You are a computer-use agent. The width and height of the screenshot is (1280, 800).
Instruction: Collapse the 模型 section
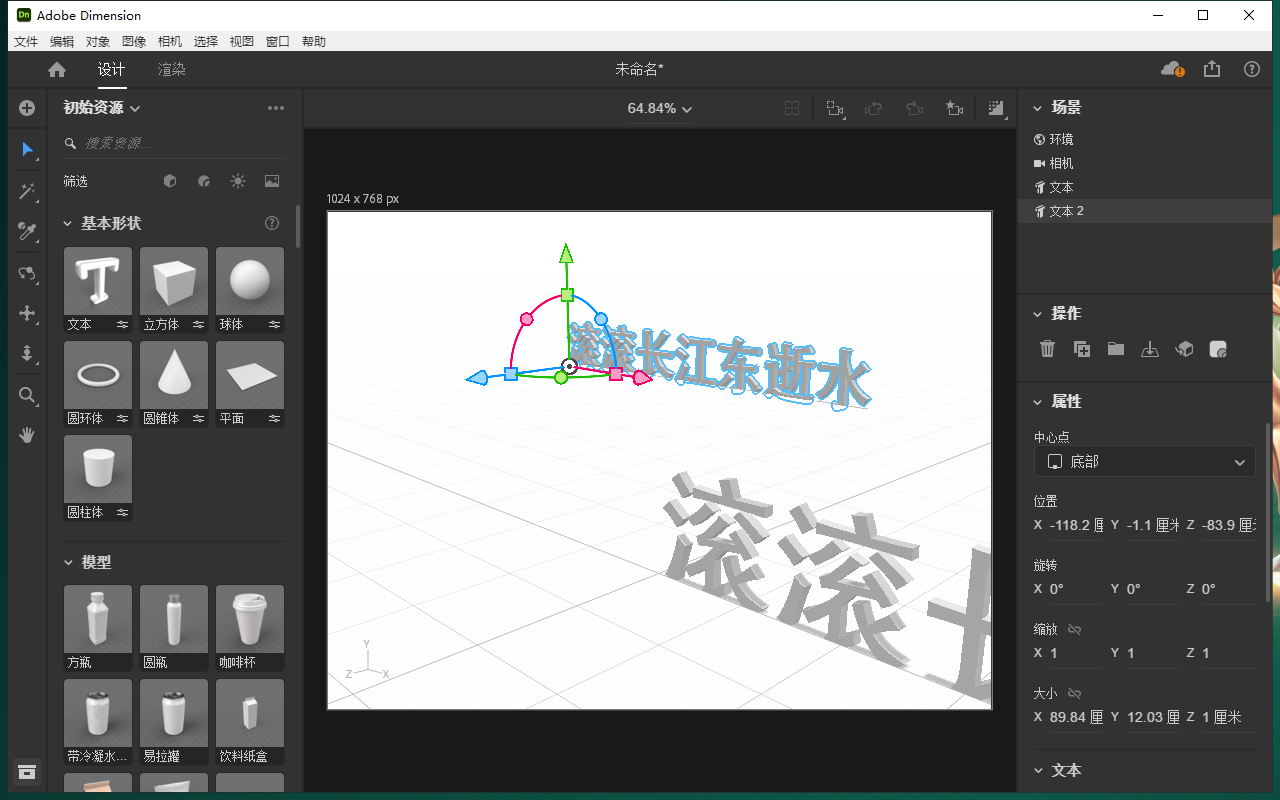[68, 563]
